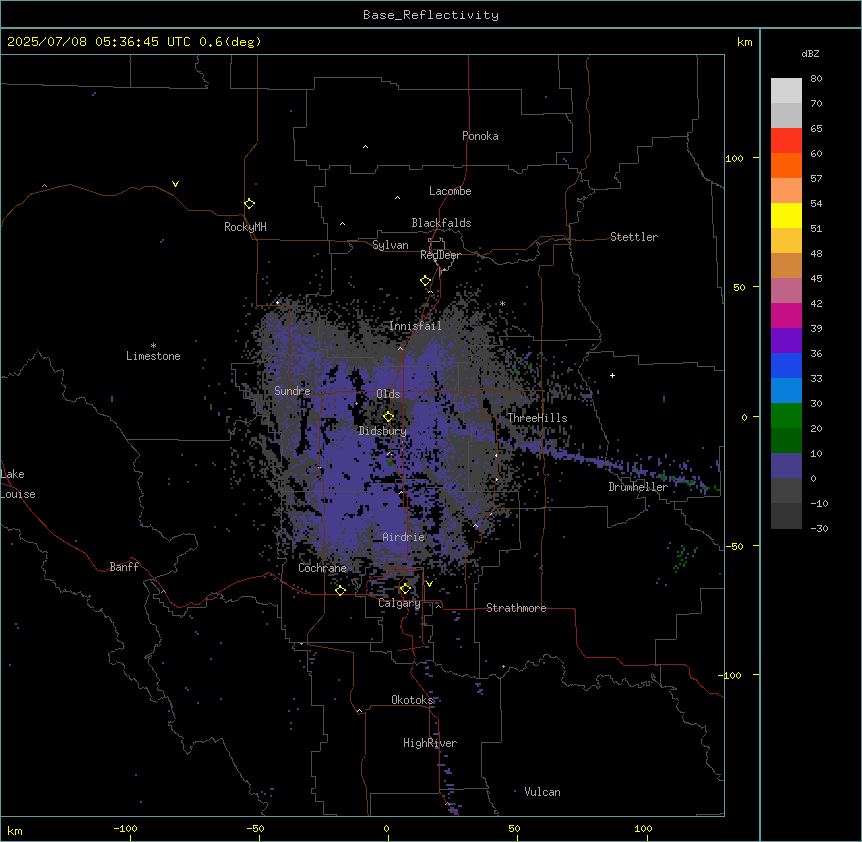Pick the magenta 42-39 dBZ legend band
This screenshot has height=842, width=862.
[x=786, y=316]
